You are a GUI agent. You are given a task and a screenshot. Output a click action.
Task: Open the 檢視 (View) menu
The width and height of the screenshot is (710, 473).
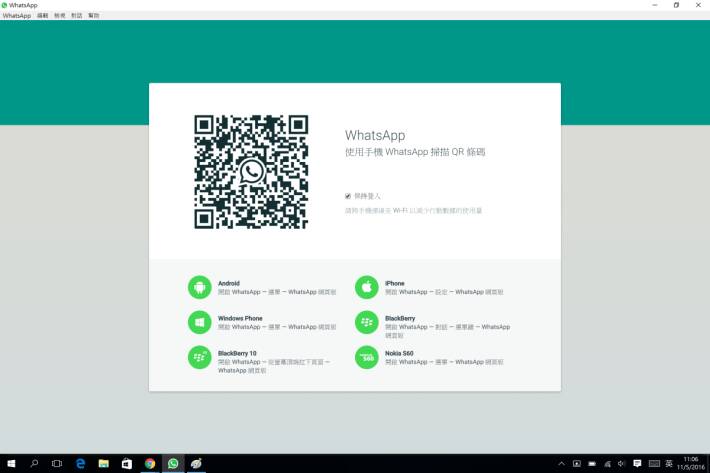click(60, 15)
